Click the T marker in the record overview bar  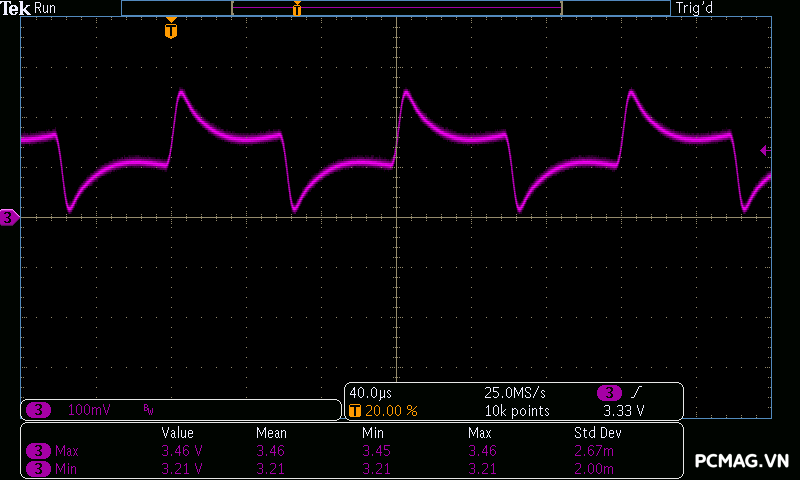pyautogui.click(x=297, y=9)
